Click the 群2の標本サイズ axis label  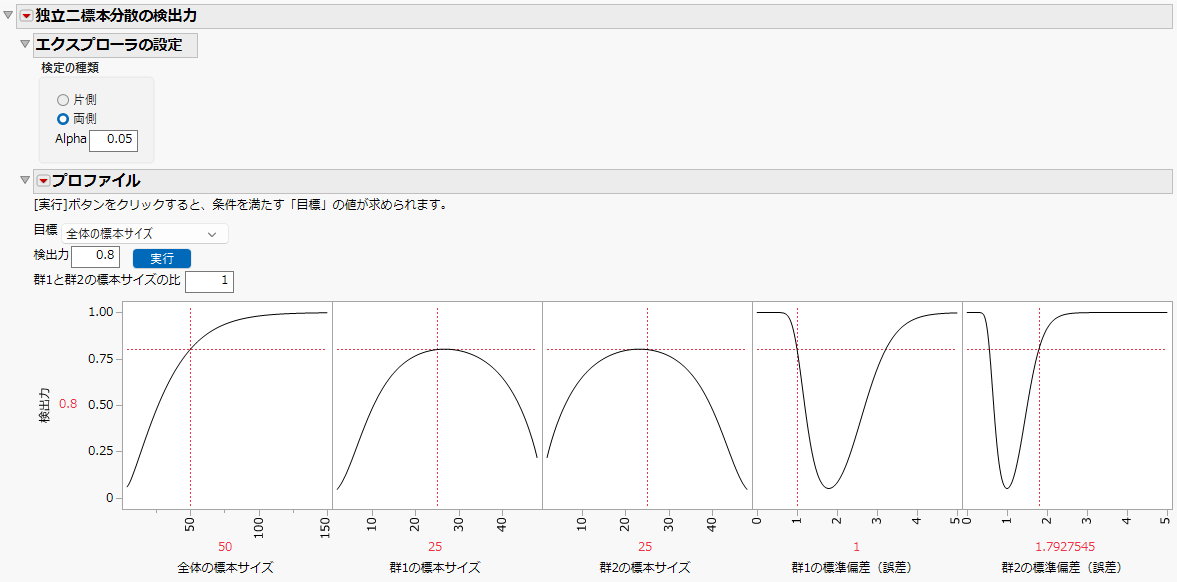pyautogui.click(x=647, y=568)
